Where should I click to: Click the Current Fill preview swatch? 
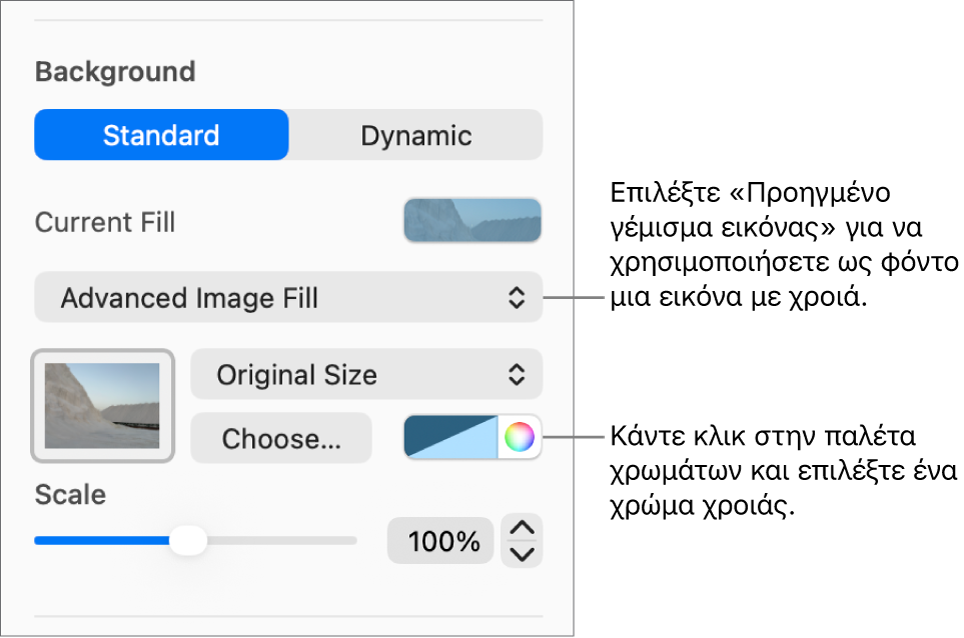[472, 221]
